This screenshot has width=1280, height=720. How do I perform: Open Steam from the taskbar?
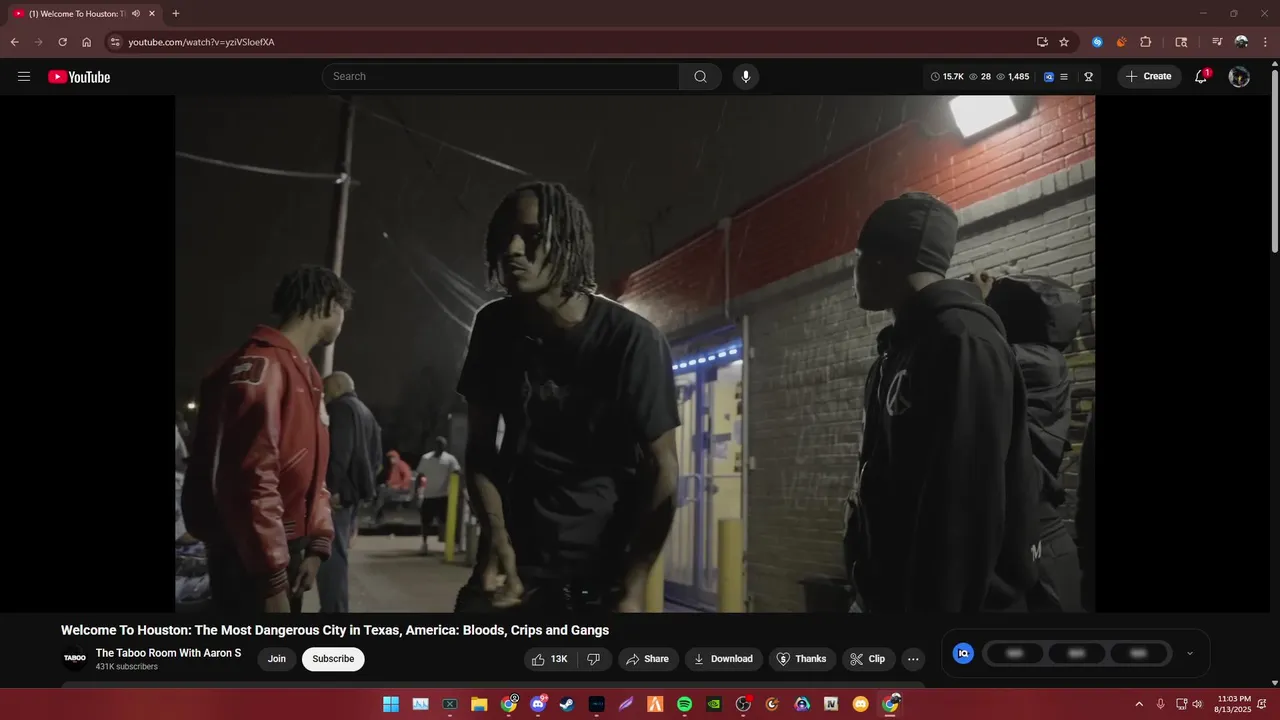[x=567, y=704]
